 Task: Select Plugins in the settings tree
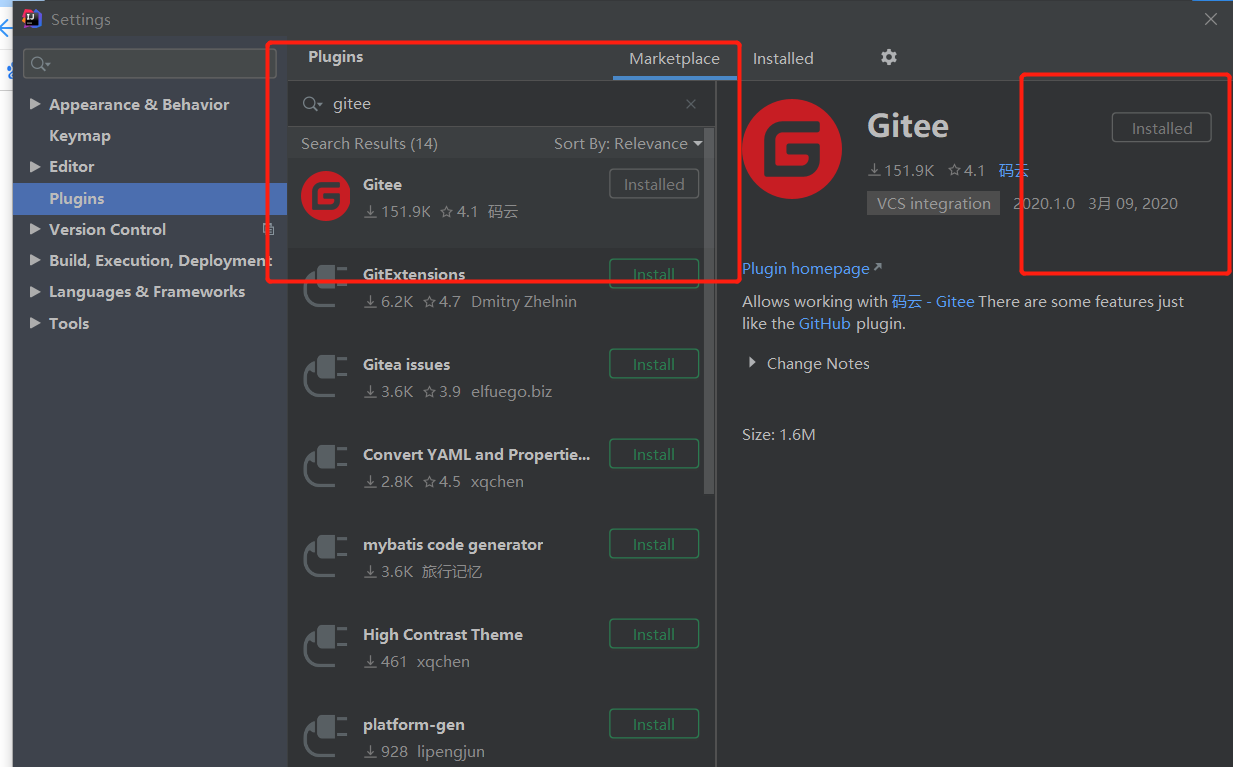(150, 198)
